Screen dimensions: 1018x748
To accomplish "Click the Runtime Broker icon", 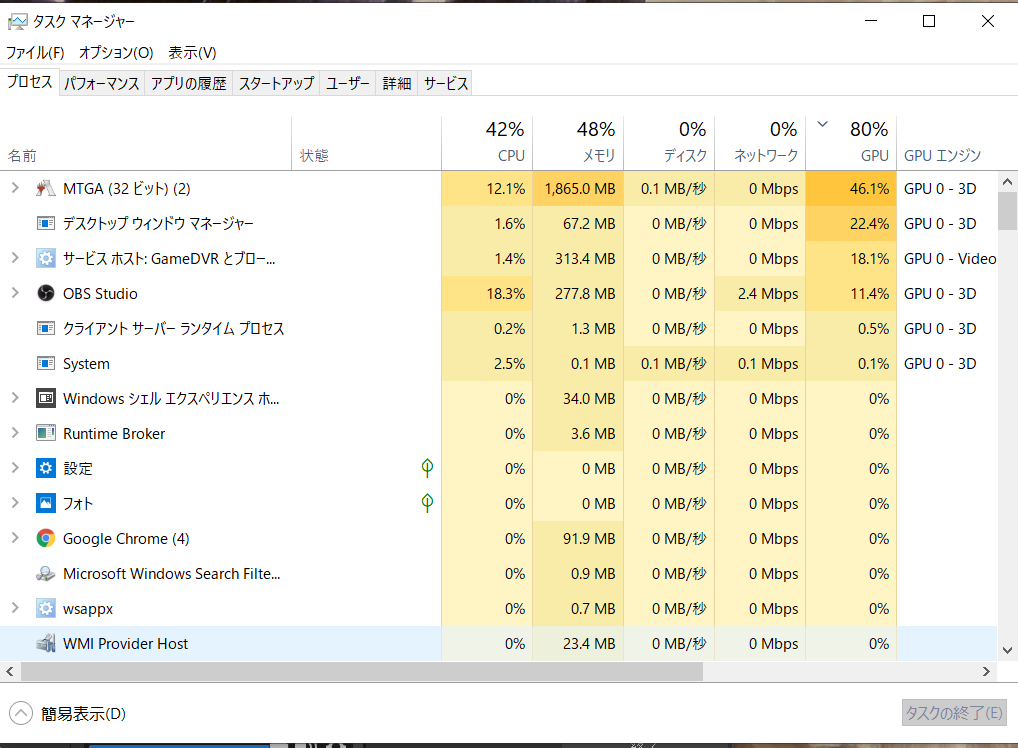I will point(45,434).
